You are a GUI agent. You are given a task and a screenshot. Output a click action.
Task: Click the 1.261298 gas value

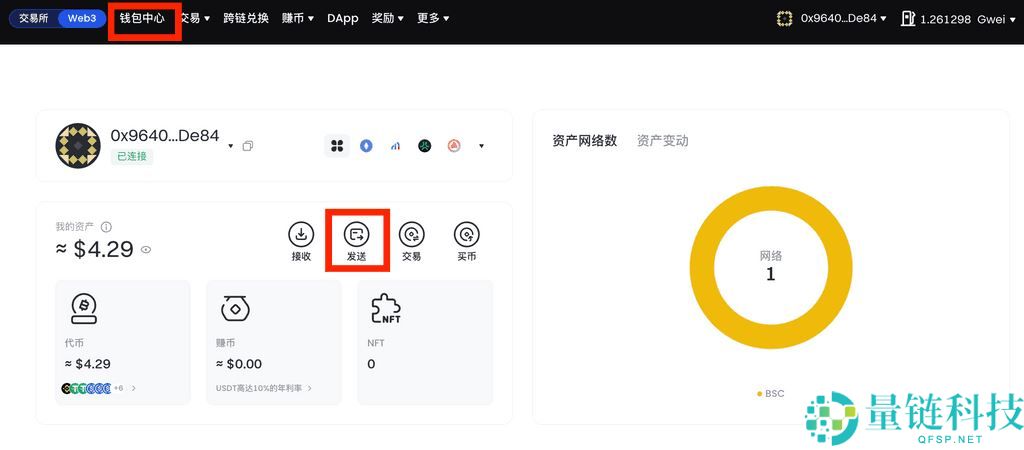946,18
